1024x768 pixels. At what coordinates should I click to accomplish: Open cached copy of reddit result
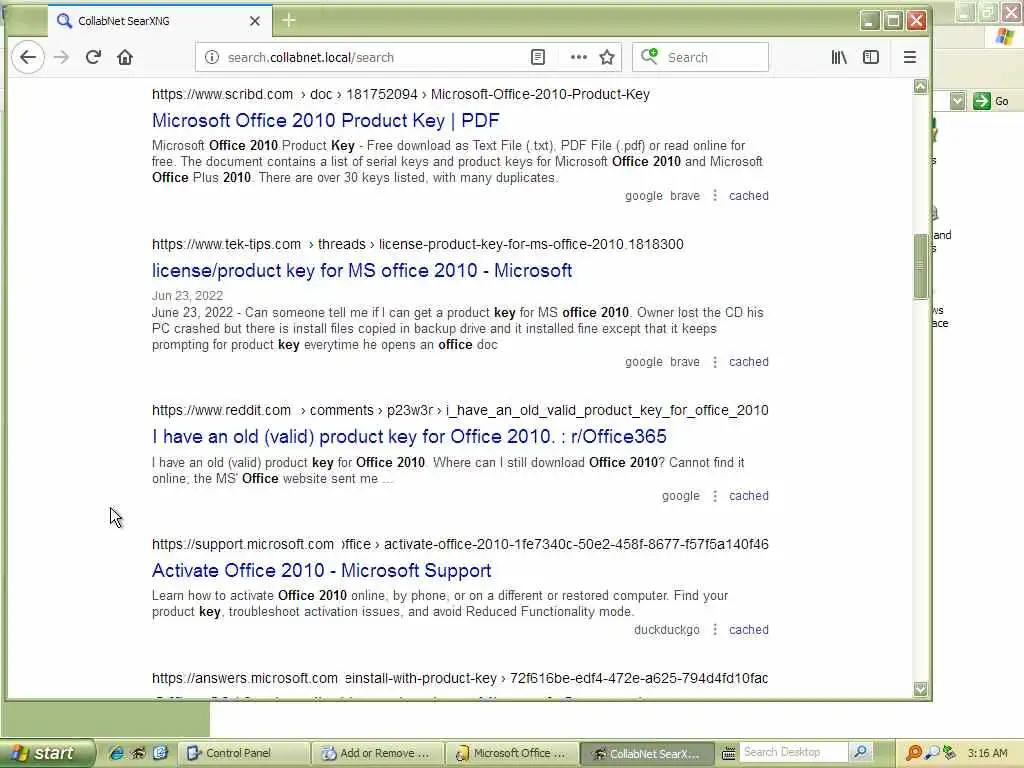click(x=748, y=496)
